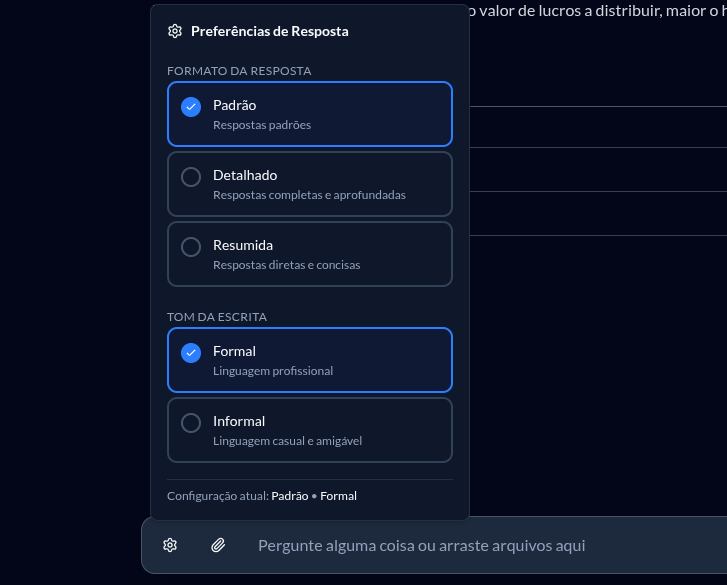
Task: Click the paperclip attach file icon
Action: click(x=218, y=545)
